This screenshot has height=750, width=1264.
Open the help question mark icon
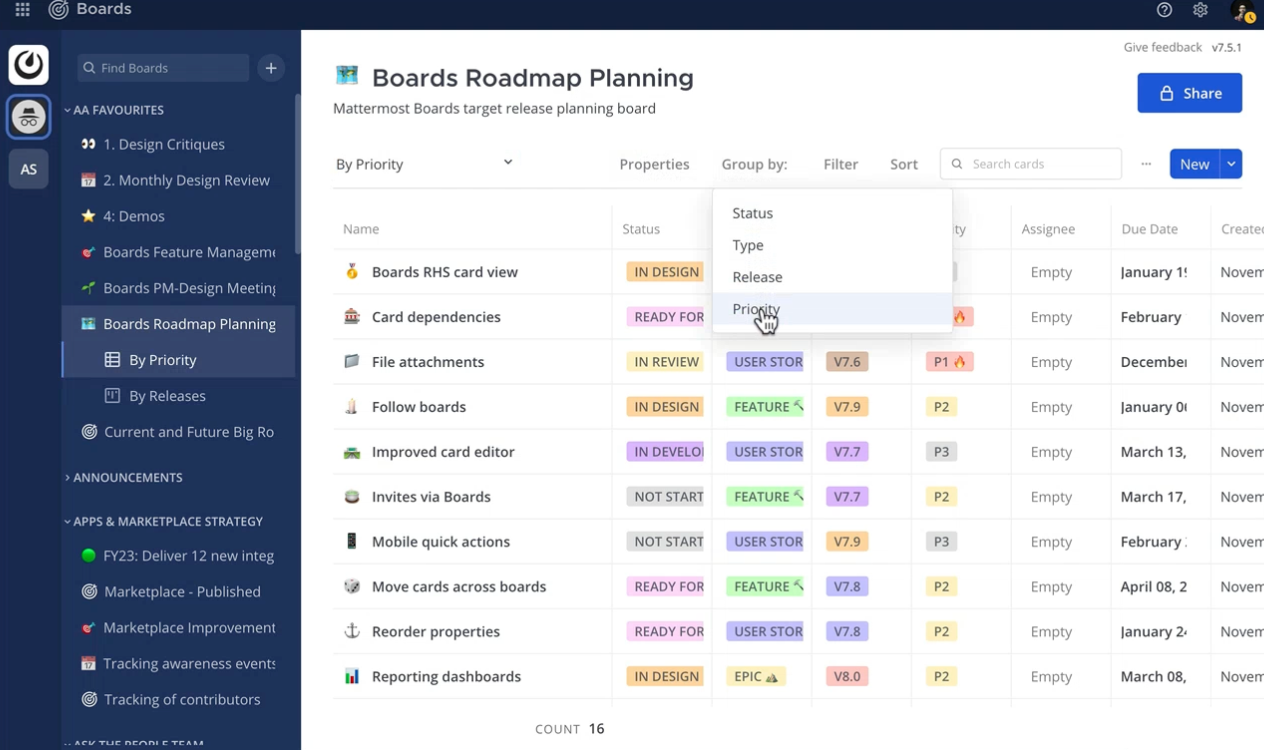1164,10
